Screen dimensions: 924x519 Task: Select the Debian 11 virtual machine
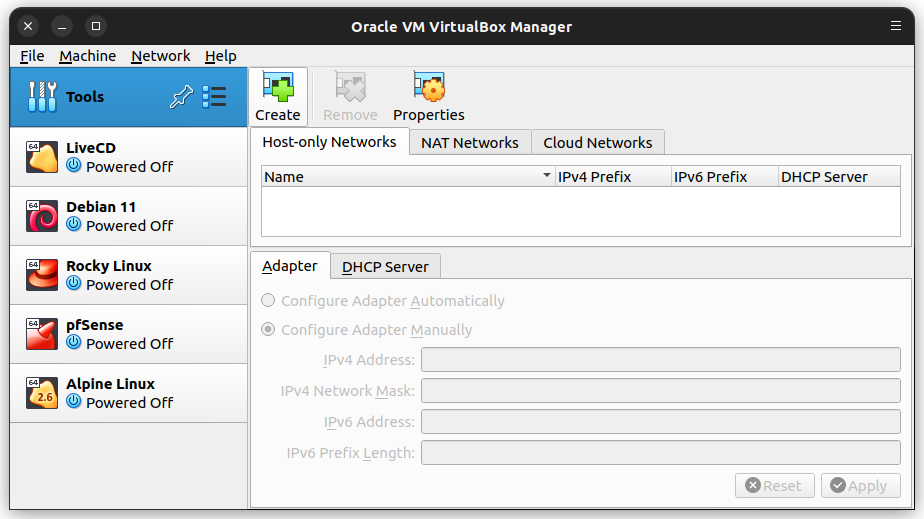click(128, 216)
